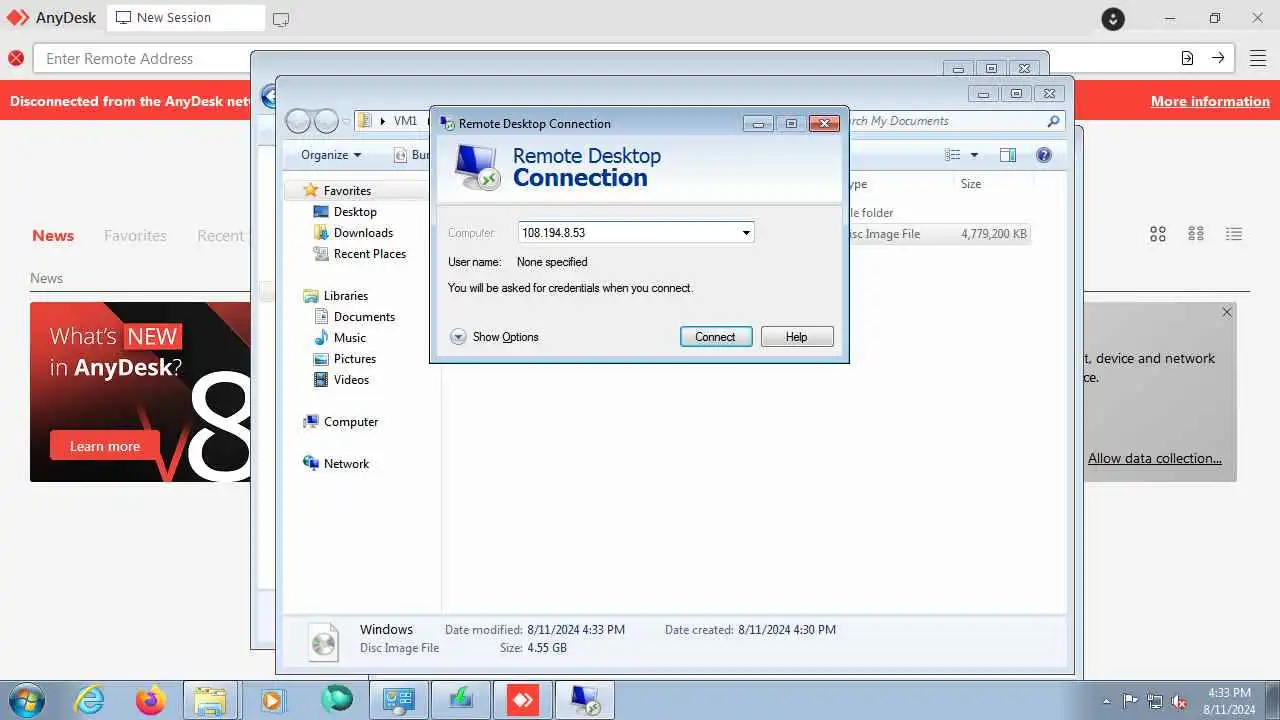Switch to the AnyDesk News tab
1280x720 pixels.
point(53,236)
